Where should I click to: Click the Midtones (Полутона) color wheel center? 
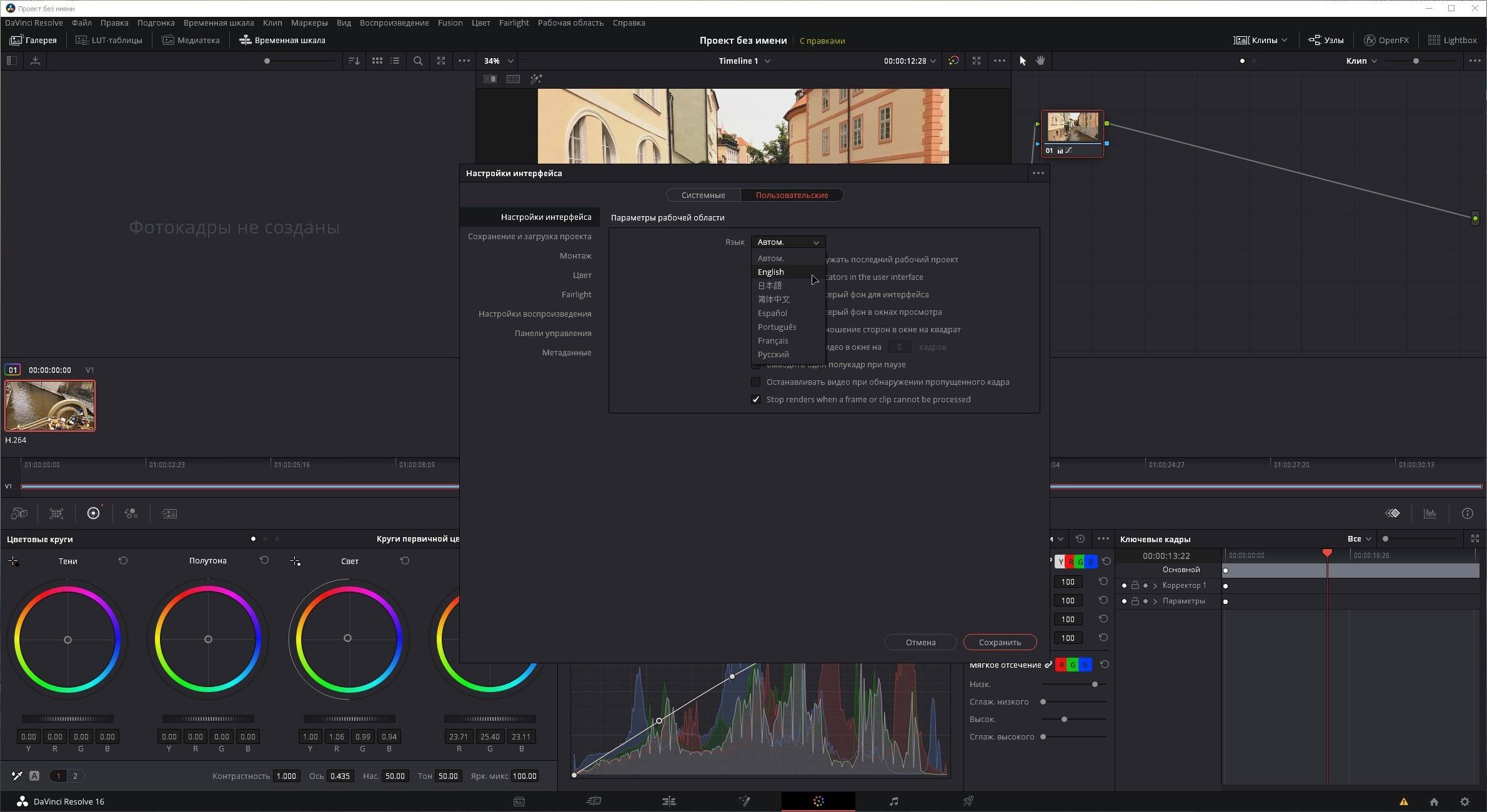[x=208, y=639]
